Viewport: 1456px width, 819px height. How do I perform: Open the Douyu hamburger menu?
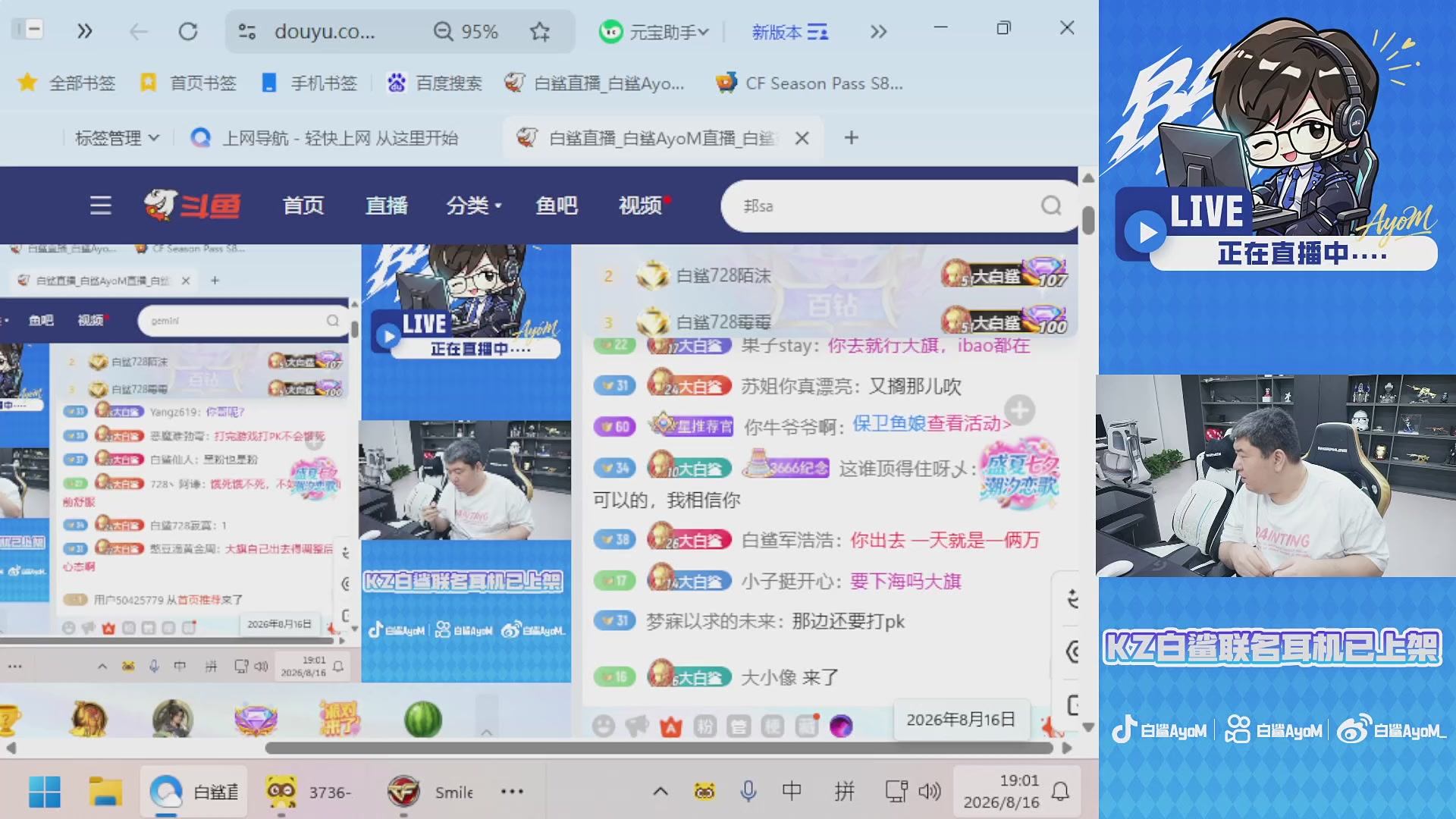100,206
